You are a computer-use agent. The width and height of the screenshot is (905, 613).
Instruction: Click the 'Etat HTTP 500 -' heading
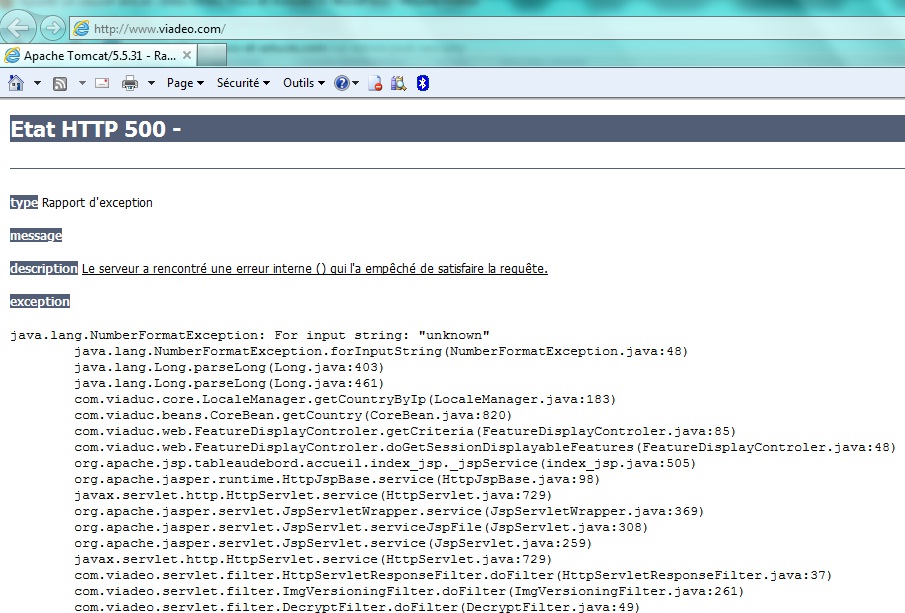(x=96, y=129)
